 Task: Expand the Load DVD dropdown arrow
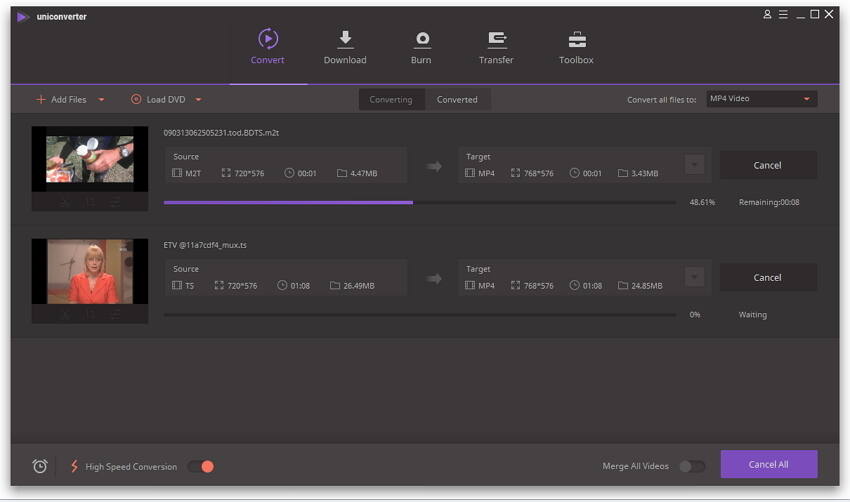pyautogui.click(x=198, y=100)
